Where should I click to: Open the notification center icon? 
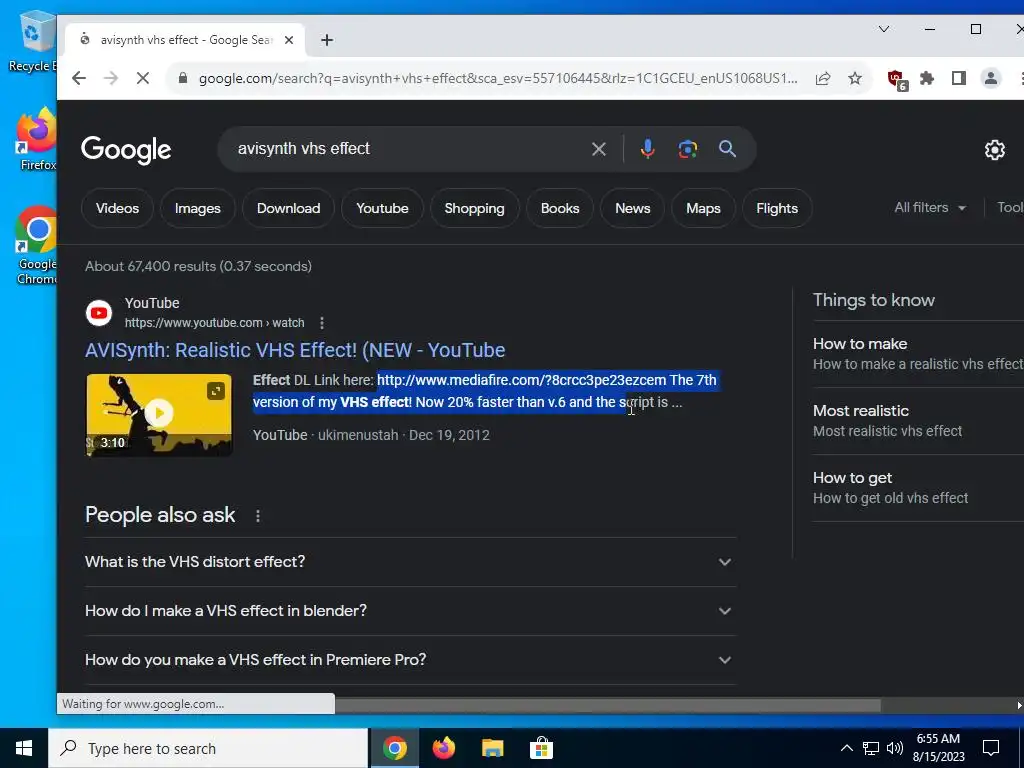(991, 748)
